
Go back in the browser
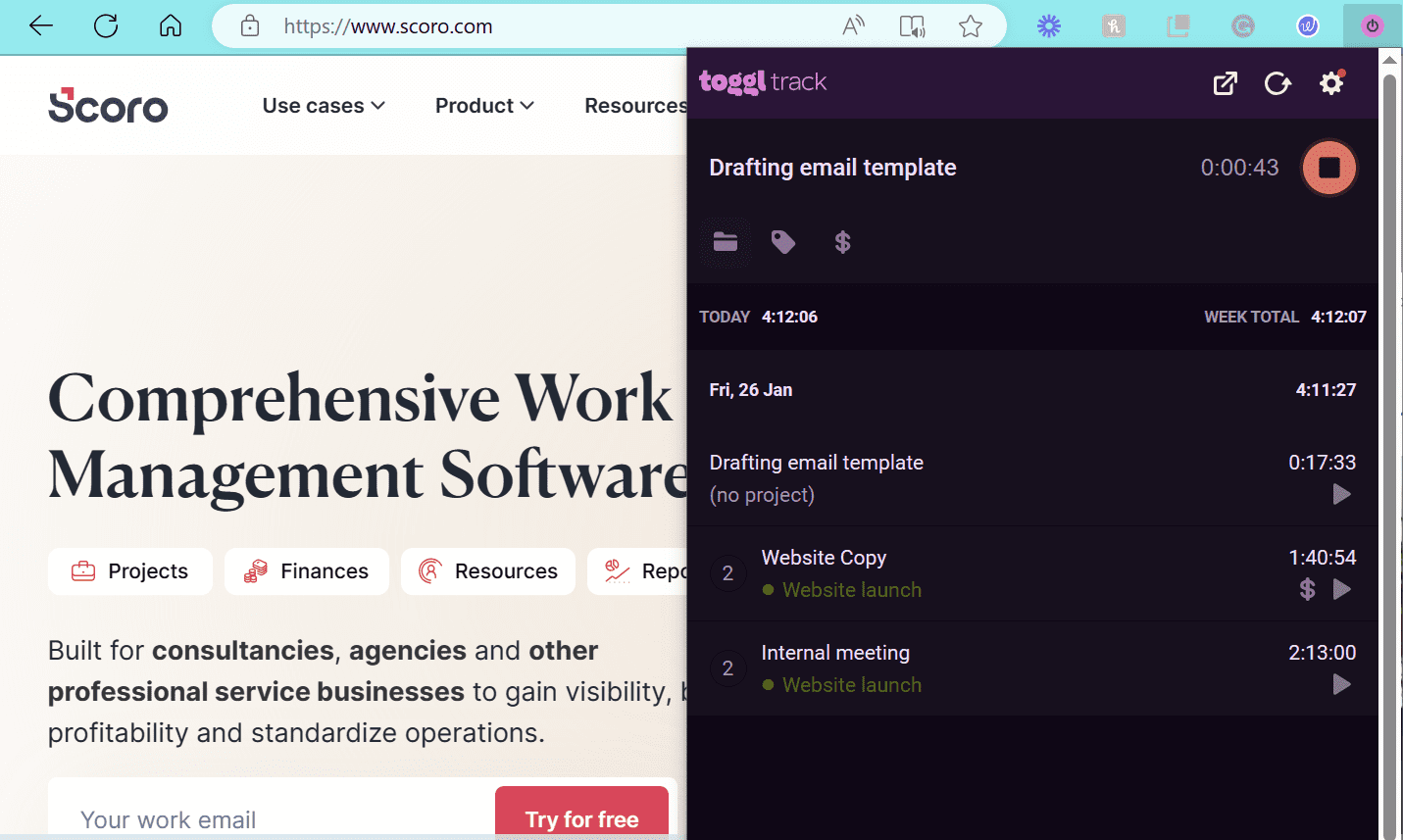[x=41, y=26]
